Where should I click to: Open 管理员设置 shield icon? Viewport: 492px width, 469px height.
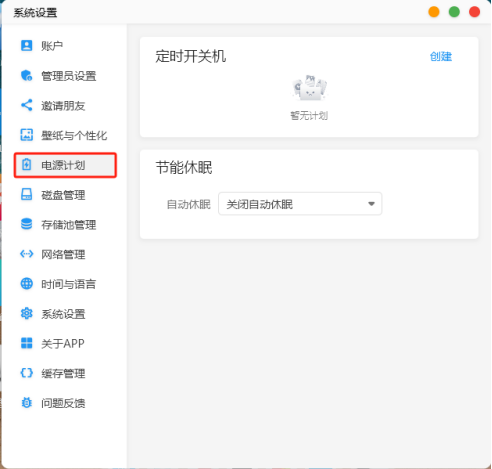pyautogui.click(x=27, y=75)
